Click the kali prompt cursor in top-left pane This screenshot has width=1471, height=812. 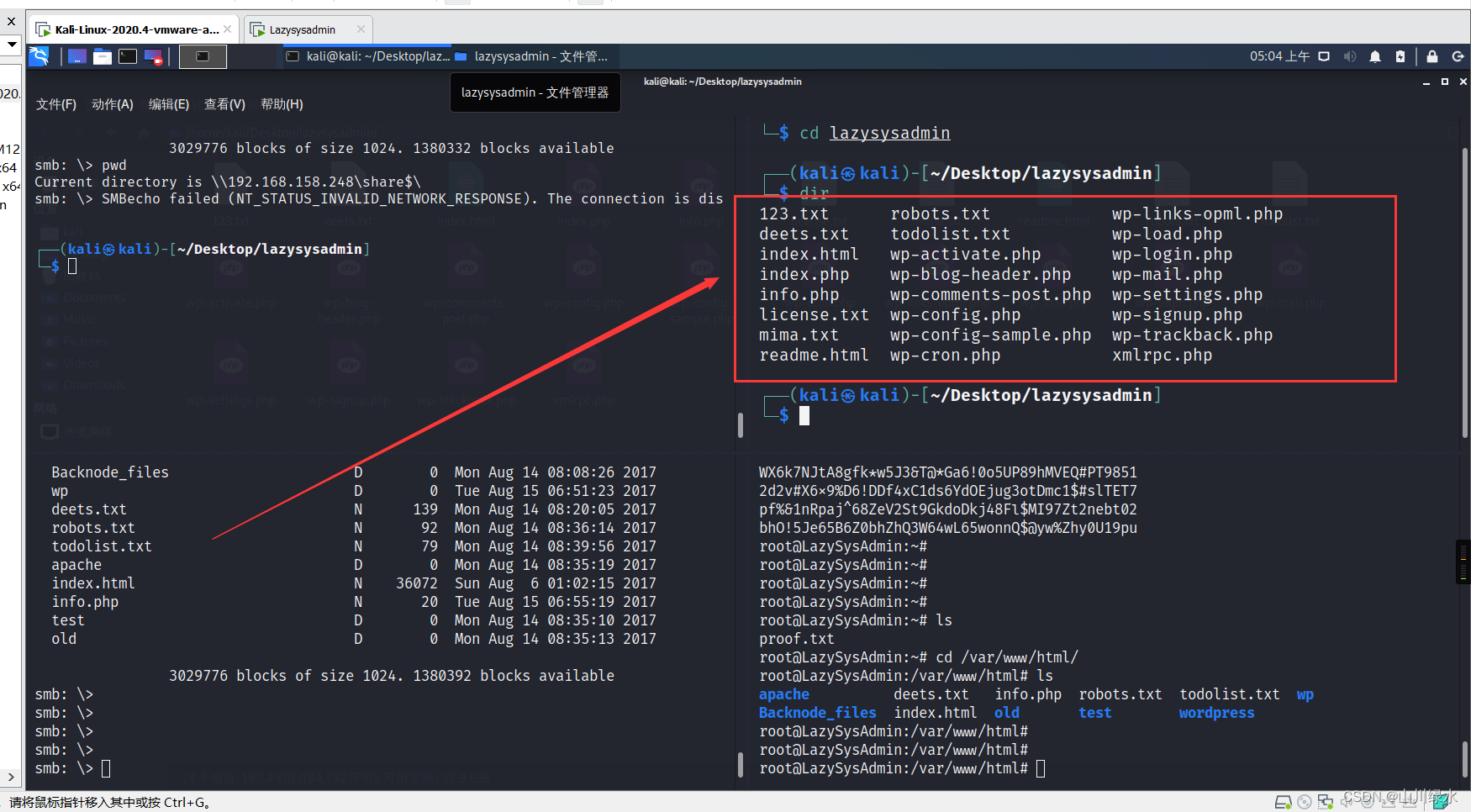[x=72, y=266]
